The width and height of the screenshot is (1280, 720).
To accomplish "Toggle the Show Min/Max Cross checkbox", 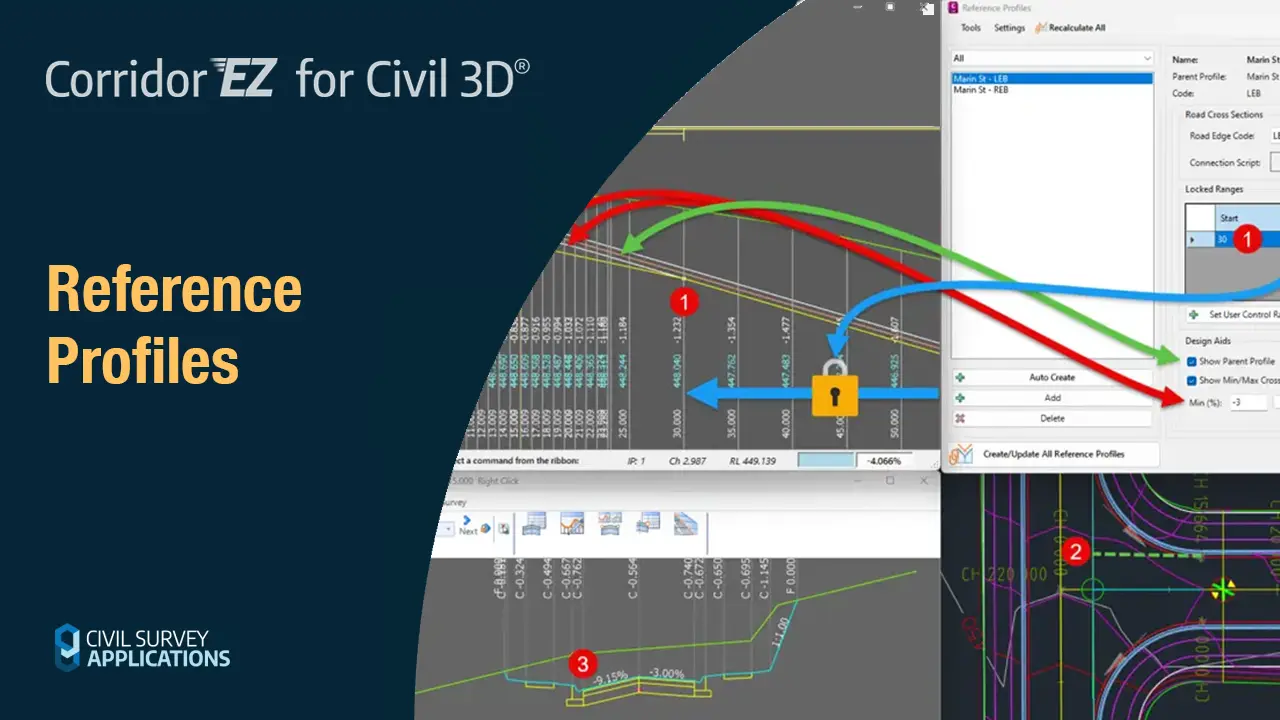I will (1191, 381).
